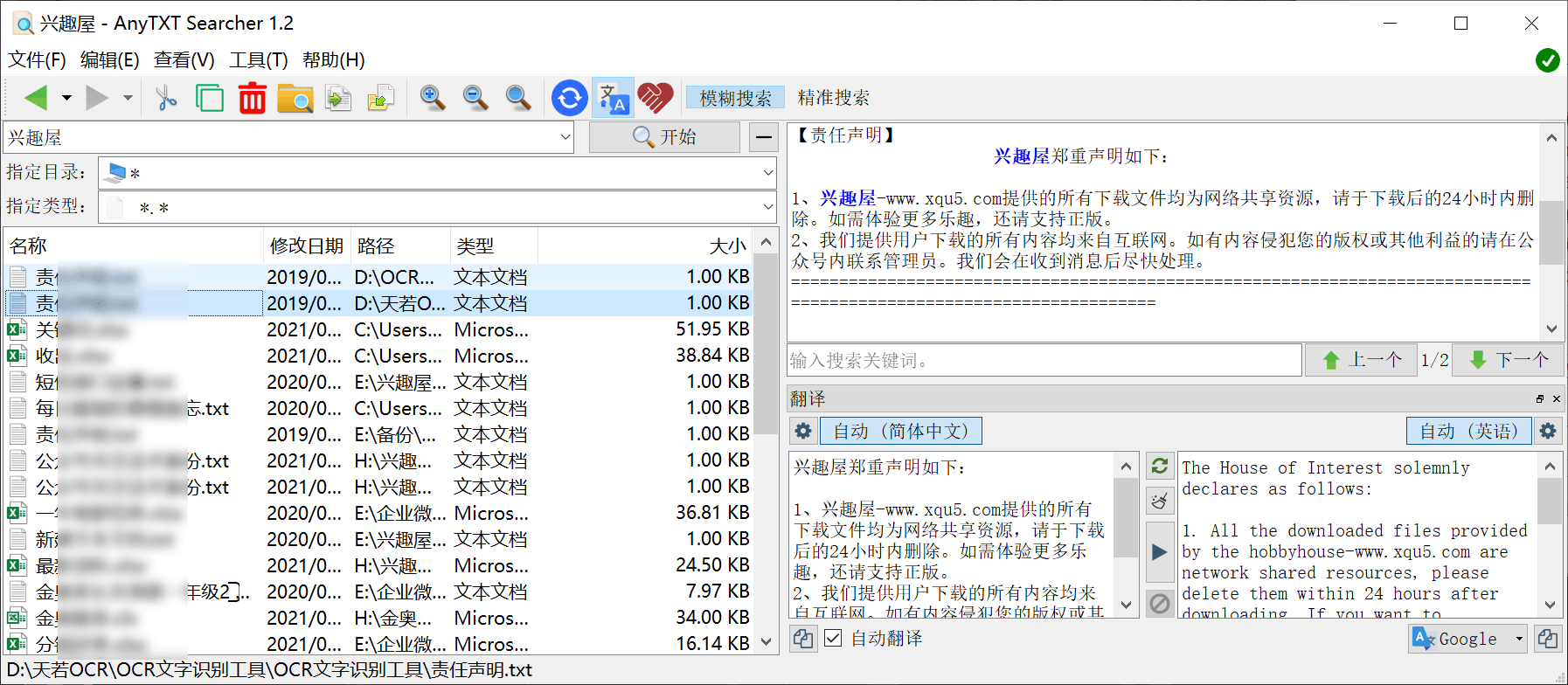This screenshot has width=1568, height=685.
Task: Click the translate play arrow button
Action: pyautogui.click(x=1160, y=552)
